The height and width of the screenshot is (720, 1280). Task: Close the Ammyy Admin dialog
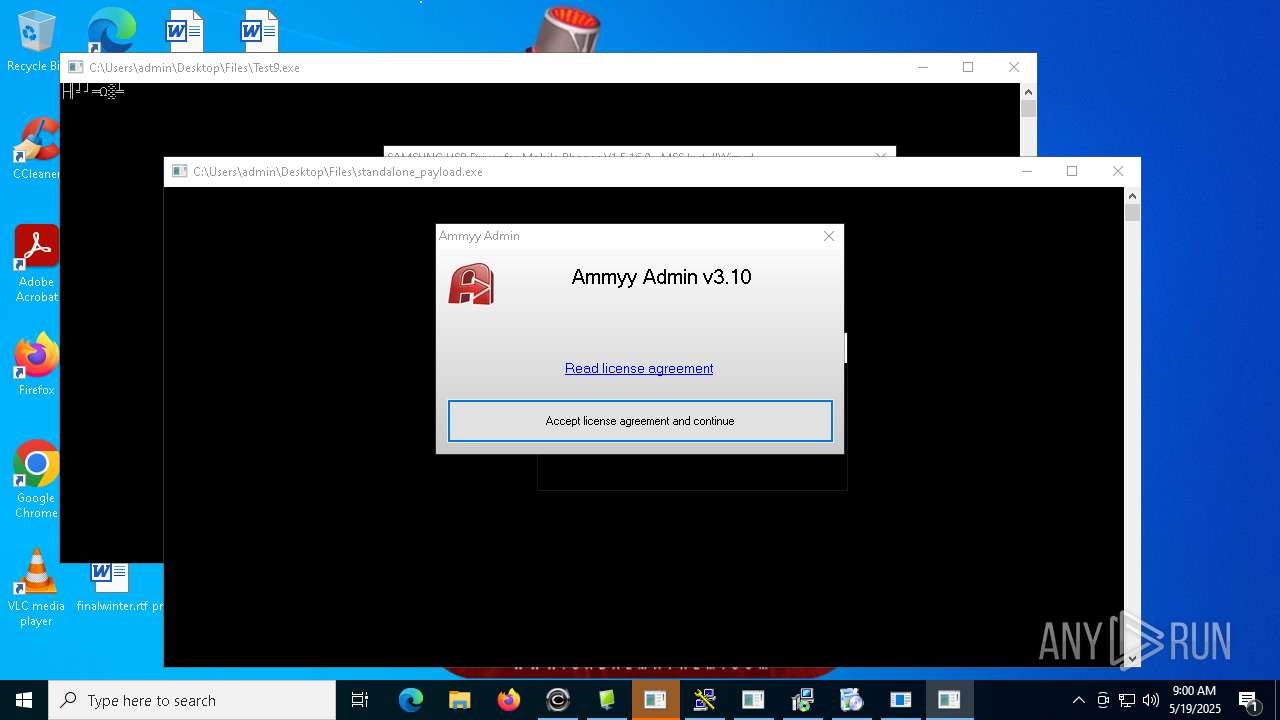(x=829, y=236)
